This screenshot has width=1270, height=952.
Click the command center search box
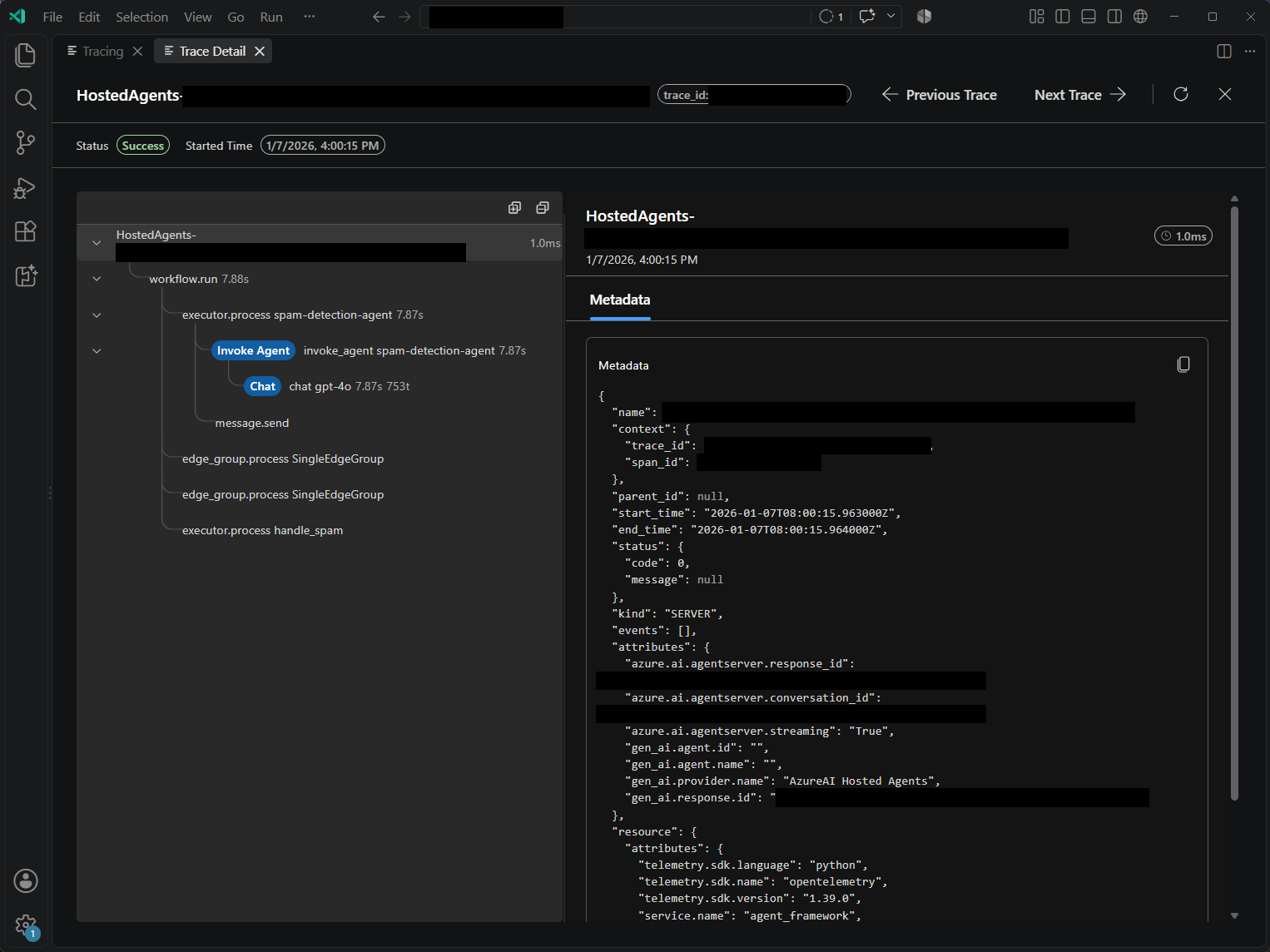pyautogui.click(x=615, y=17)
